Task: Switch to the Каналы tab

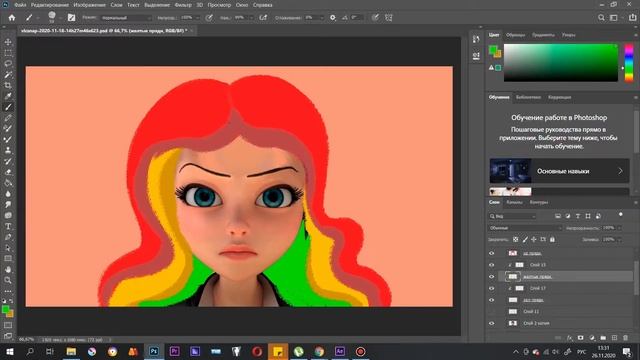Action: coord(514,202)
